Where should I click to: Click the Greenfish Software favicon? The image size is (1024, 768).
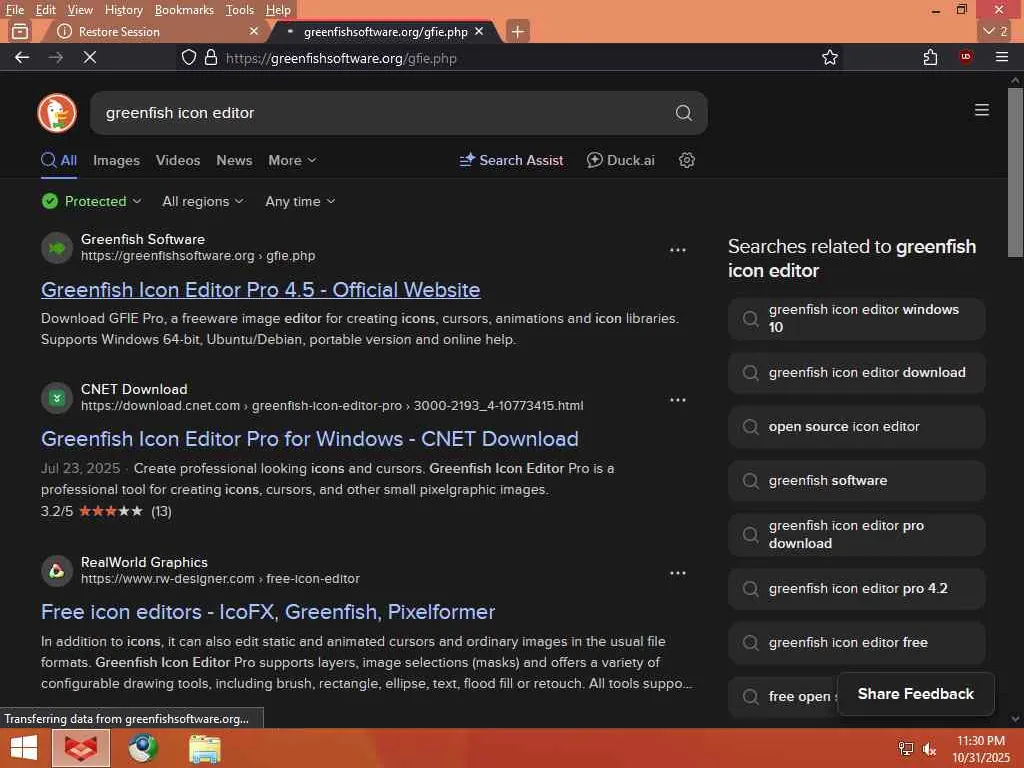[57, 248]
